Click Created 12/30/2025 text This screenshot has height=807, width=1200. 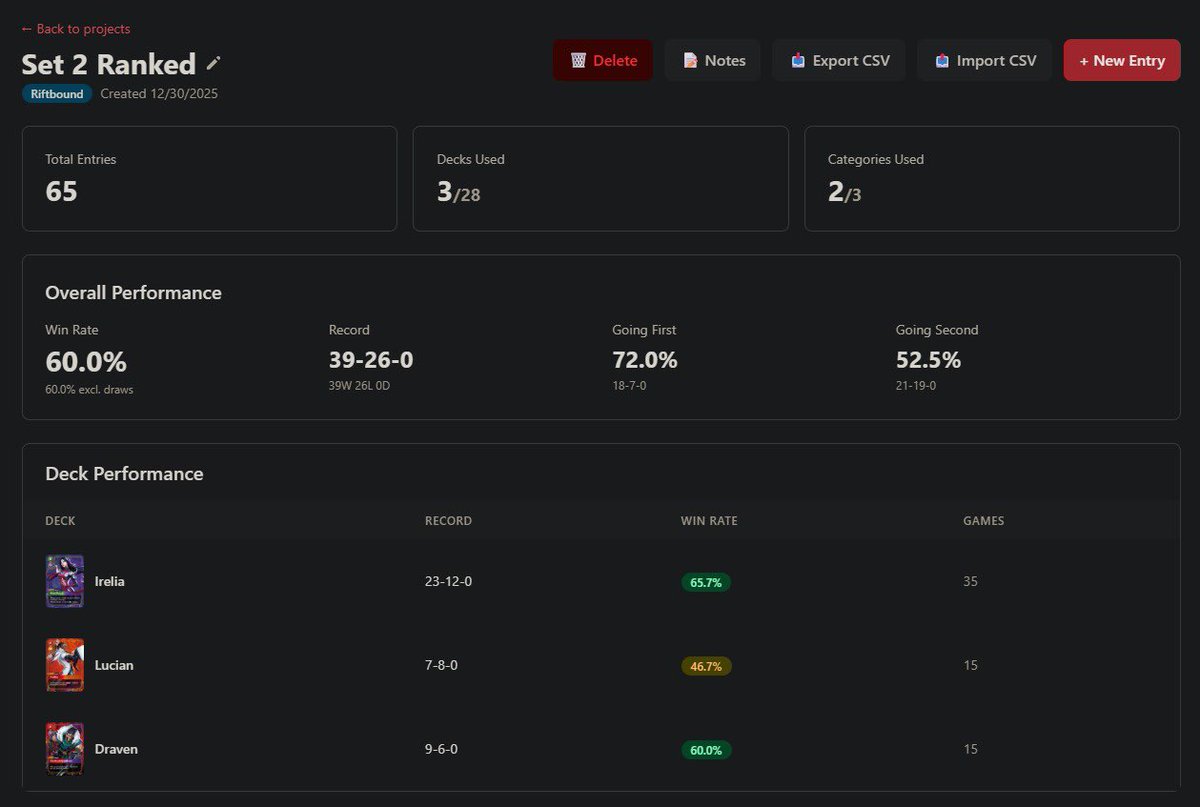[159, 94]
